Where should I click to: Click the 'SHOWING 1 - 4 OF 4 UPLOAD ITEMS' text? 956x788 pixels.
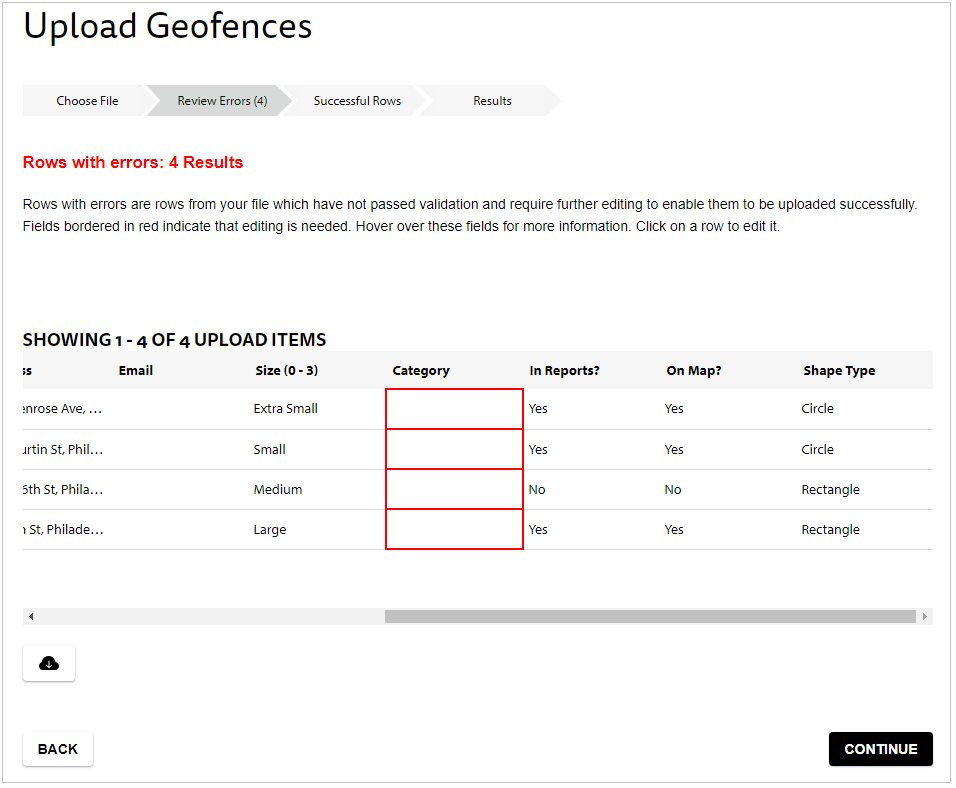(x=174, y=340)
